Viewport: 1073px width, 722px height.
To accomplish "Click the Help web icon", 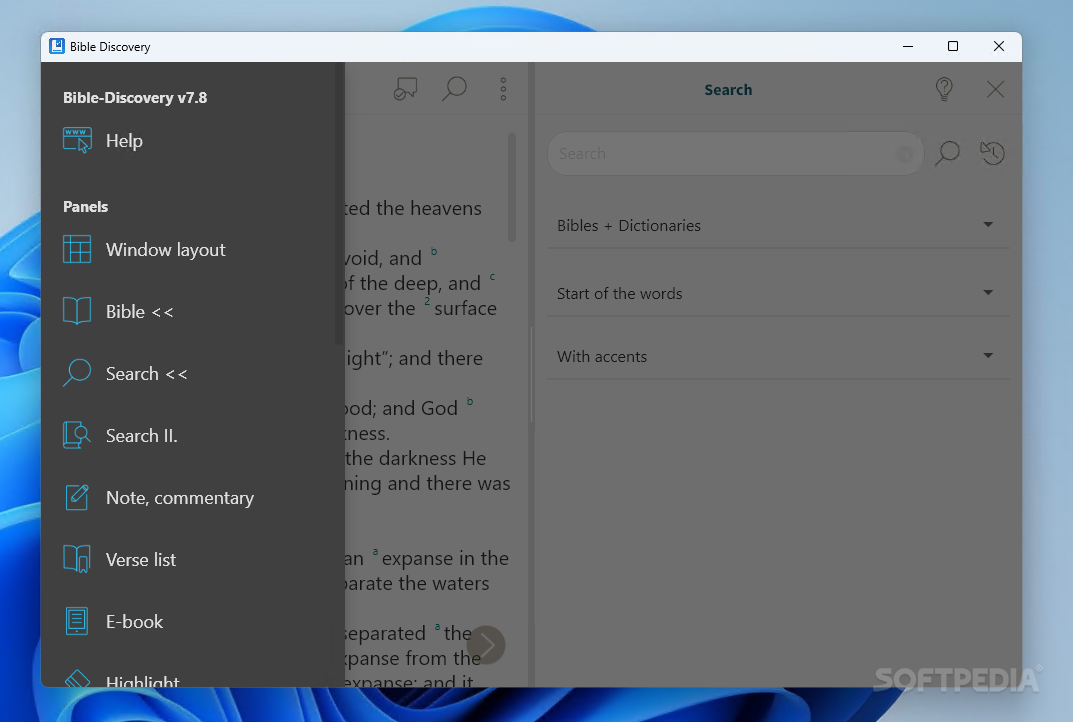I will [77, 140].
